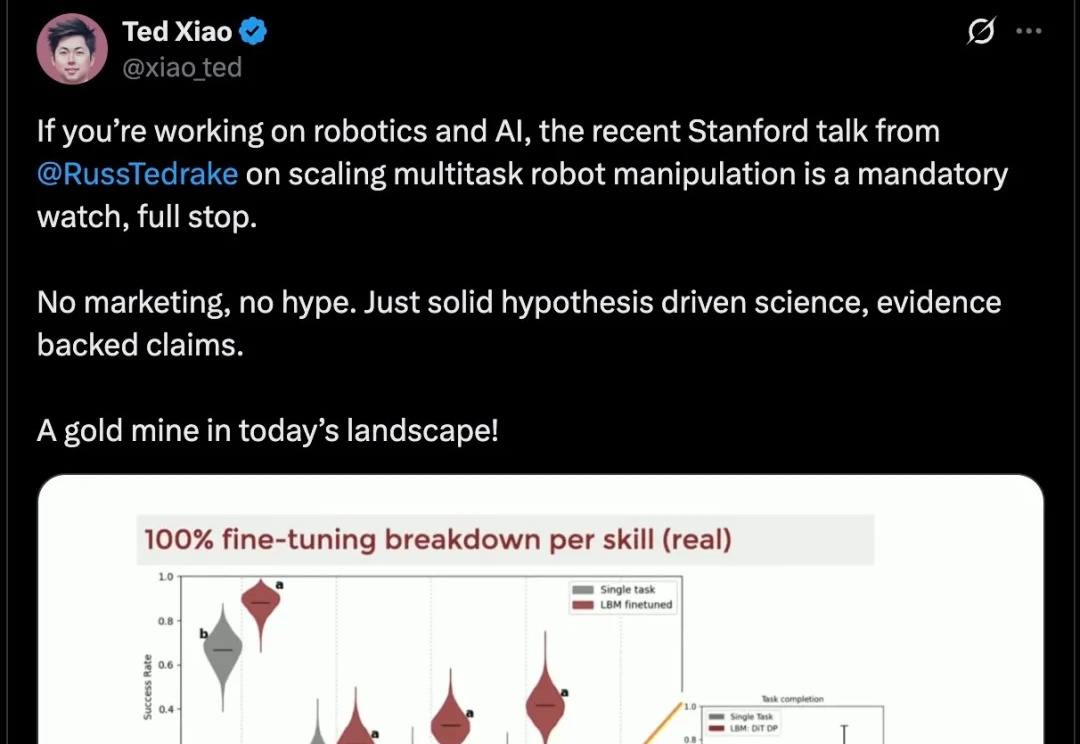Click the red LBM finetuned legend swatch

point(583,605)
